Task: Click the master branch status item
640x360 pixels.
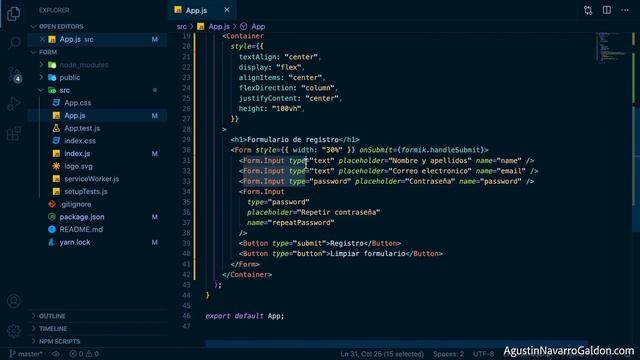Action: [x=26, y=354]
